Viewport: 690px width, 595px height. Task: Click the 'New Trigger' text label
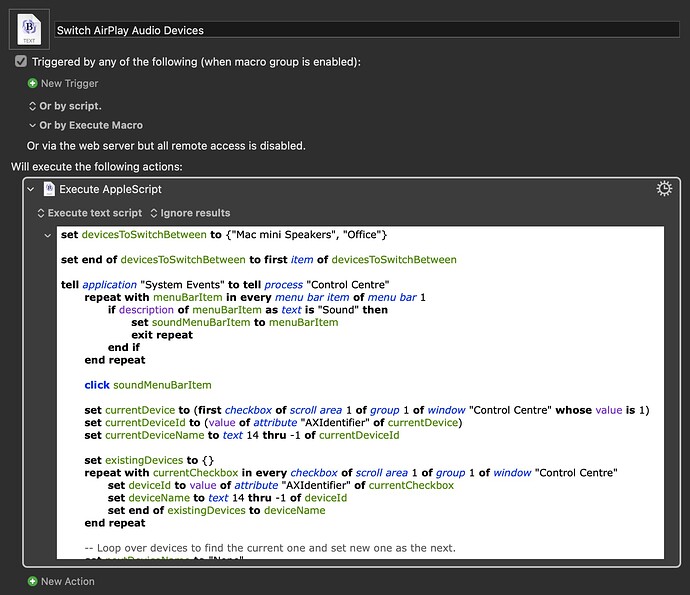coord(71,83)
